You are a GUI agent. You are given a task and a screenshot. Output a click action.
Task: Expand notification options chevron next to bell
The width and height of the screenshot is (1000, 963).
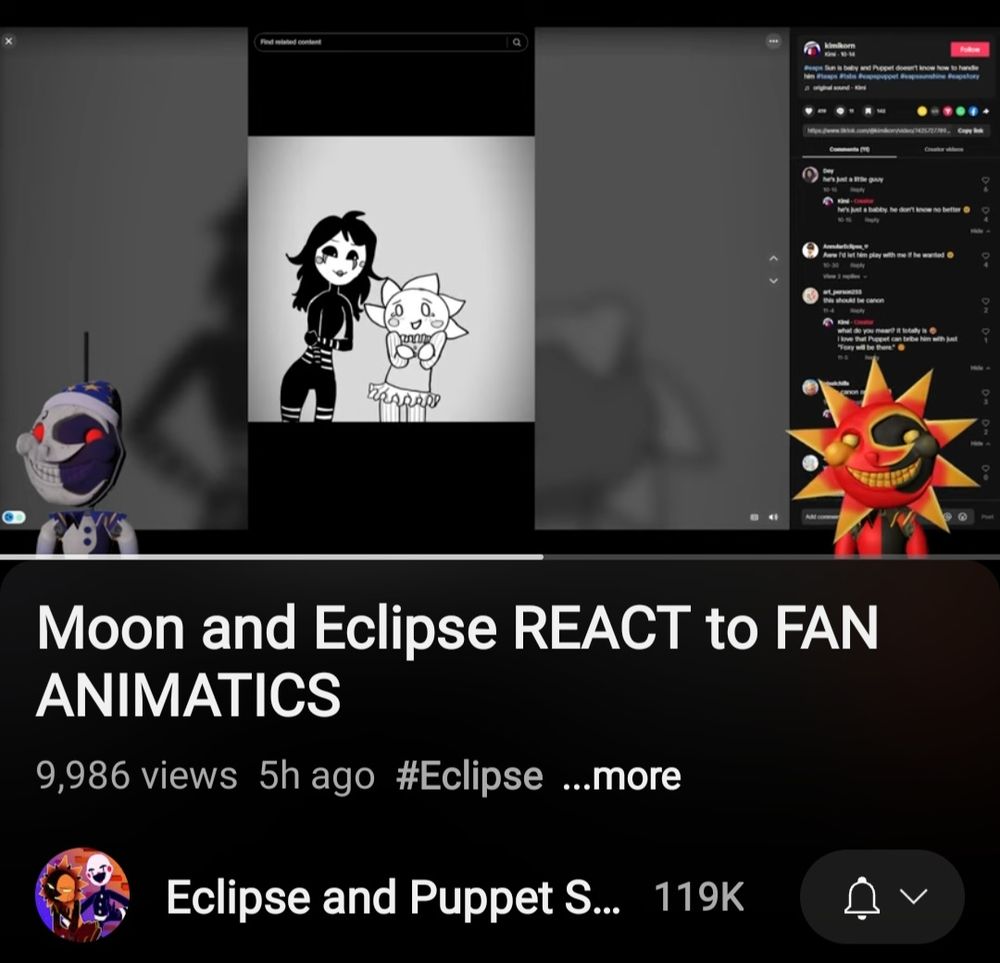click(913, 897)
